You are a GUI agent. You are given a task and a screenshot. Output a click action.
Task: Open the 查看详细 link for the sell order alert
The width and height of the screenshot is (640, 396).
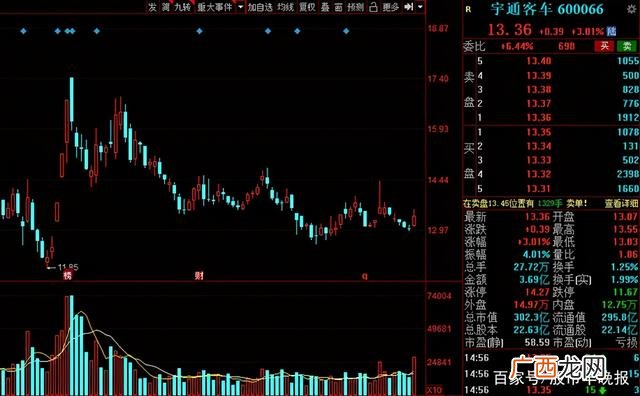(621, 203)
